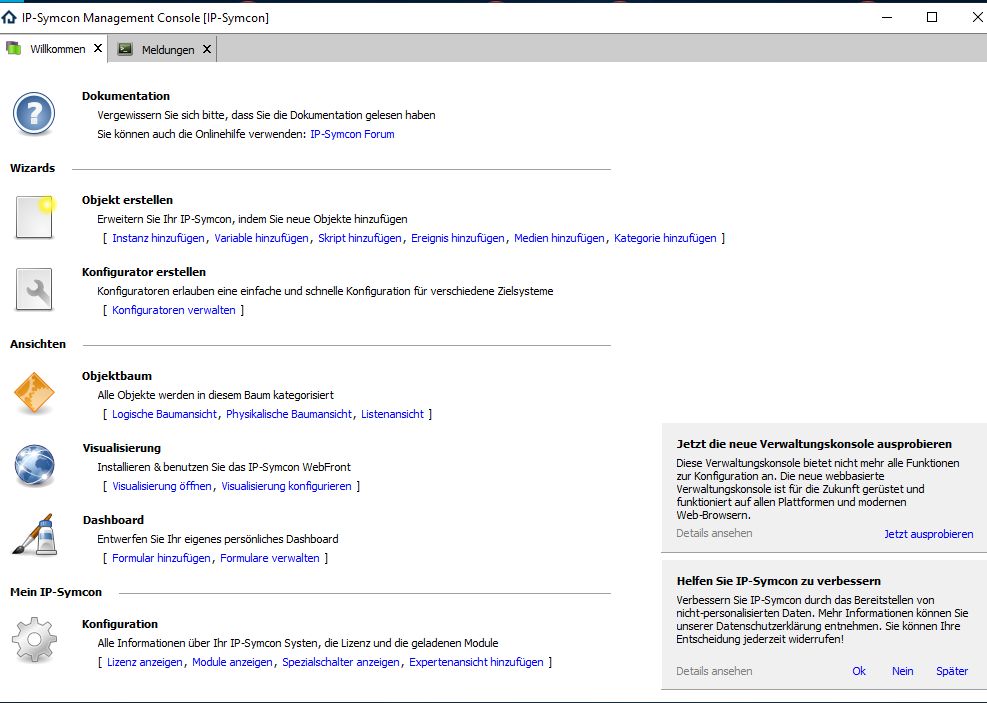
Task: Choose Lizenz anzeigen under Konfiguration
Action: pos(145,662)
